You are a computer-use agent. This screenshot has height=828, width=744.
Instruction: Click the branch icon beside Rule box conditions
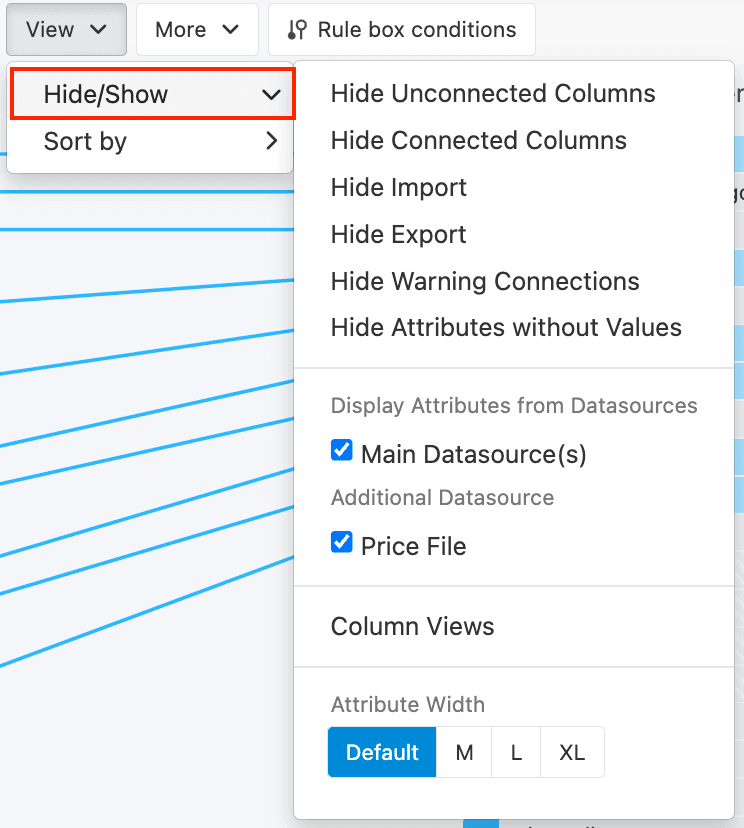(x=297, y=30)
